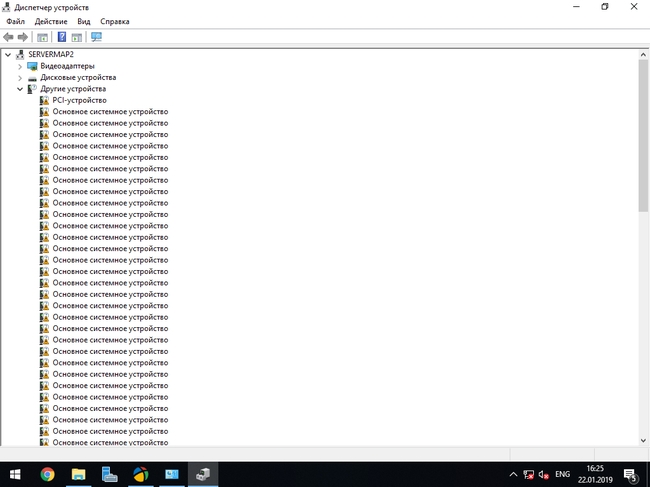
Task: Show hidden tray icons chevron
Action: coord(513,475)
